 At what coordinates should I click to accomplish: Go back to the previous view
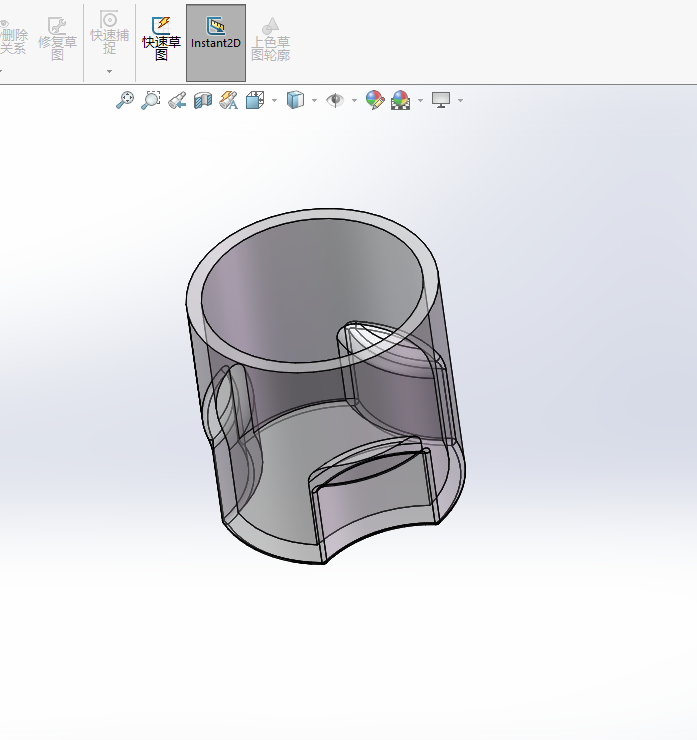coord(177,100)
